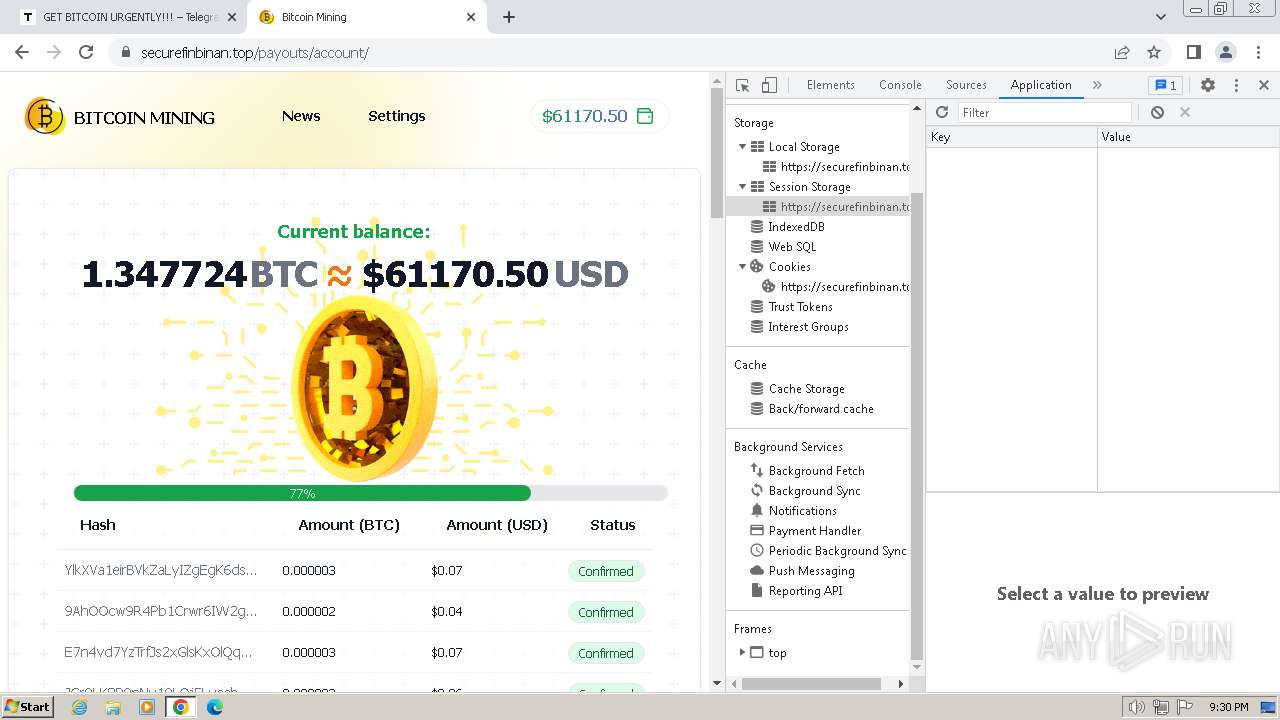
Task: Click the storage Filter input
Action: 1045,113
